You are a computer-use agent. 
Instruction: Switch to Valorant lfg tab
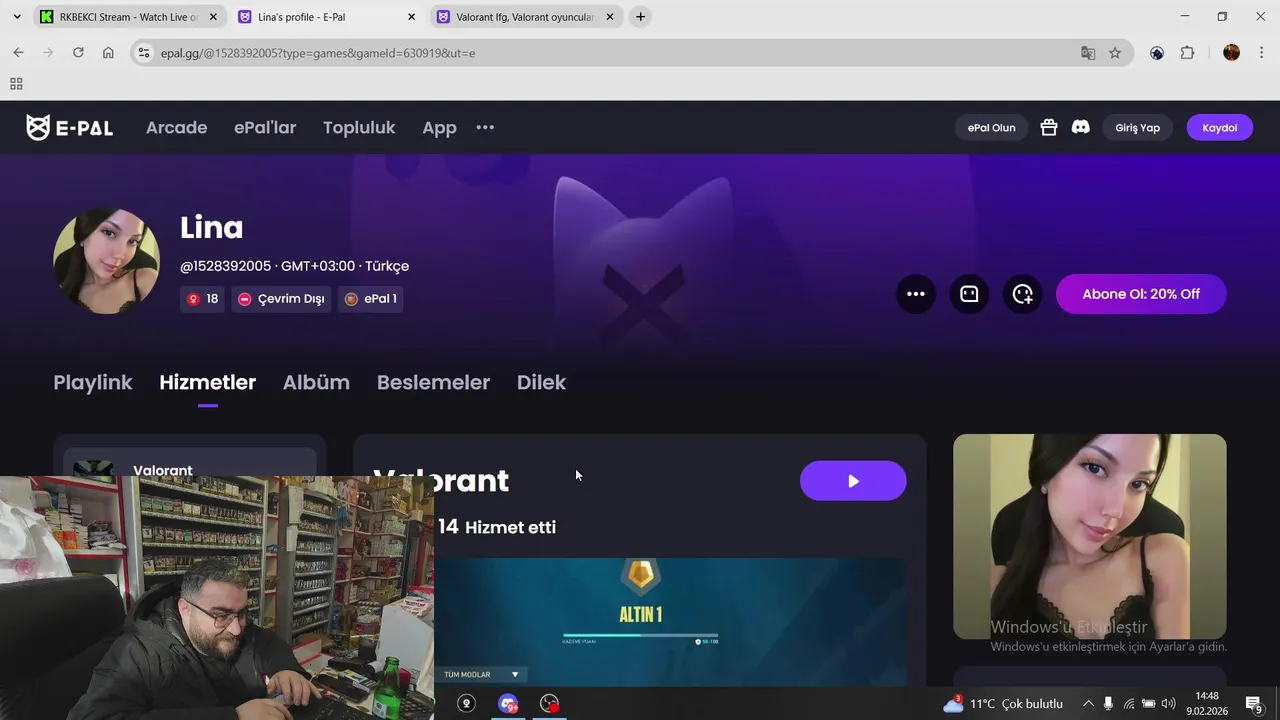(524, 17)
